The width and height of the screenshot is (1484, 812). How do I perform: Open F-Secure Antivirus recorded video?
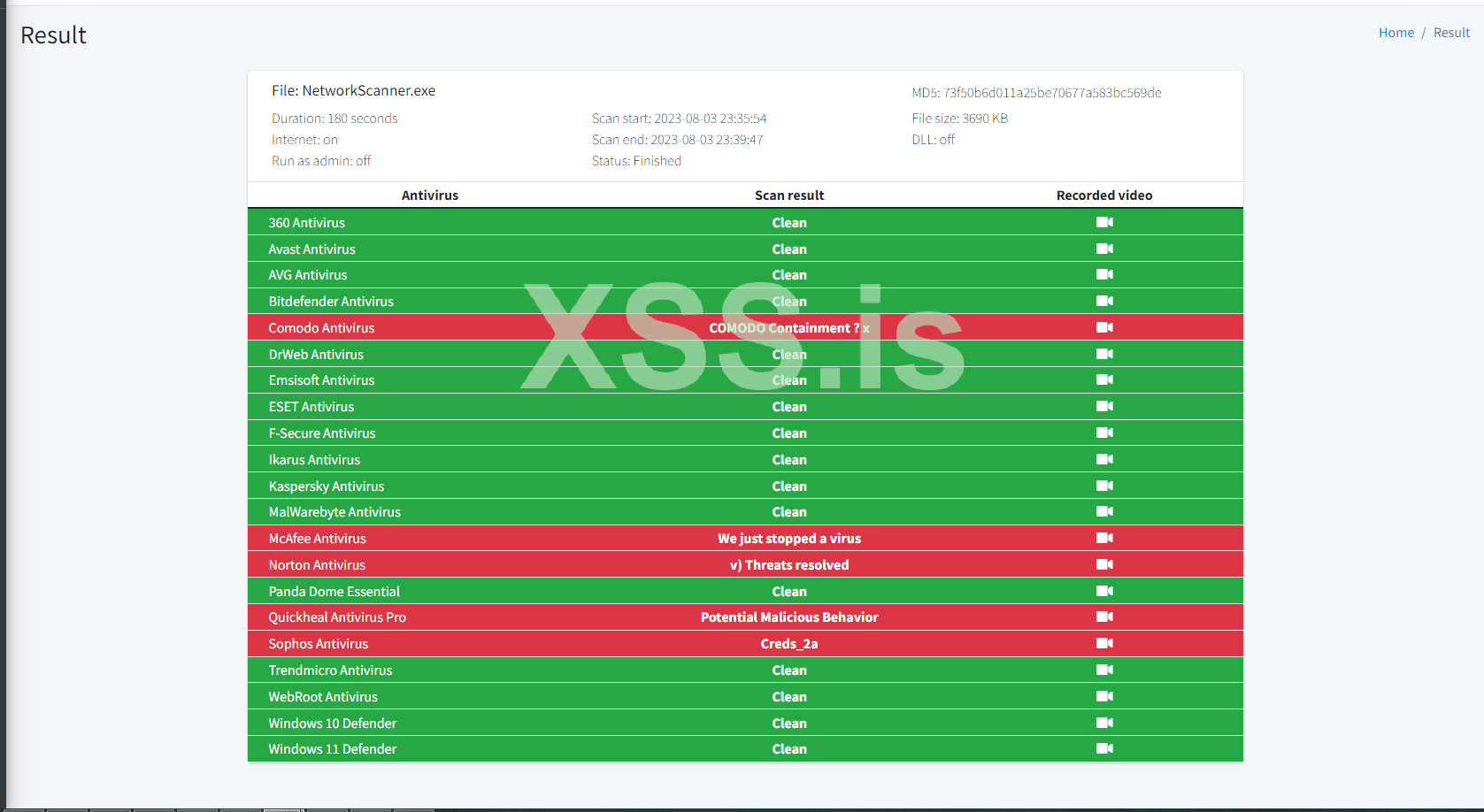1104,433
